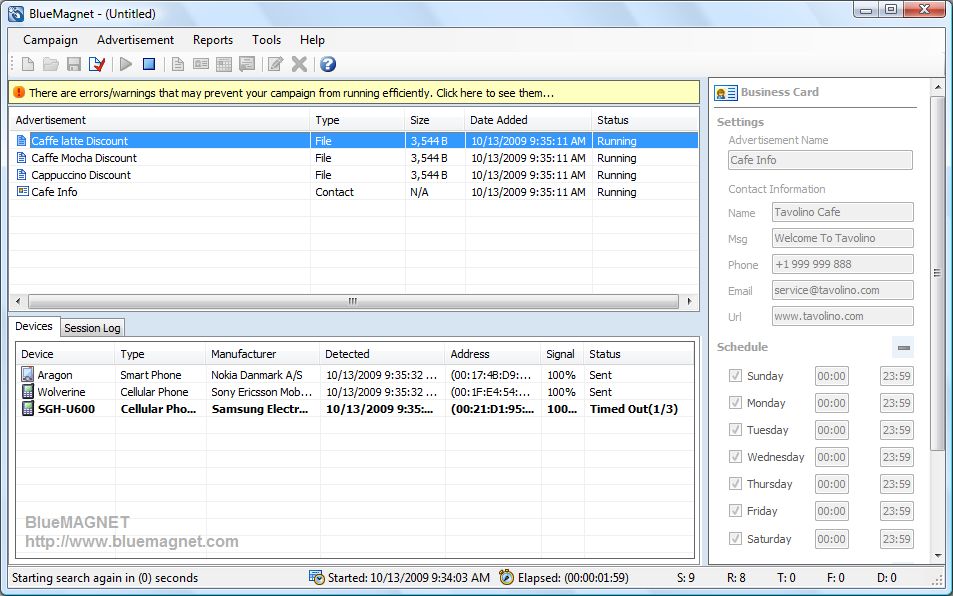Click the add calendar advertisement toolbar icon

click(224, 65)
